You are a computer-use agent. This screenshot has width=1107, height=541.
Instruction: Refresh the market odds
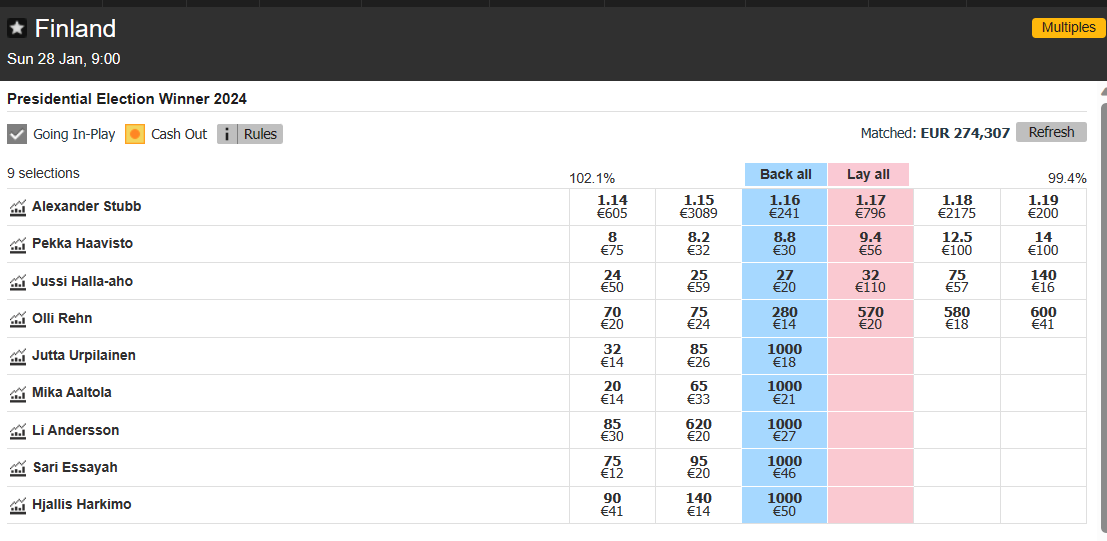[1051, 132]
